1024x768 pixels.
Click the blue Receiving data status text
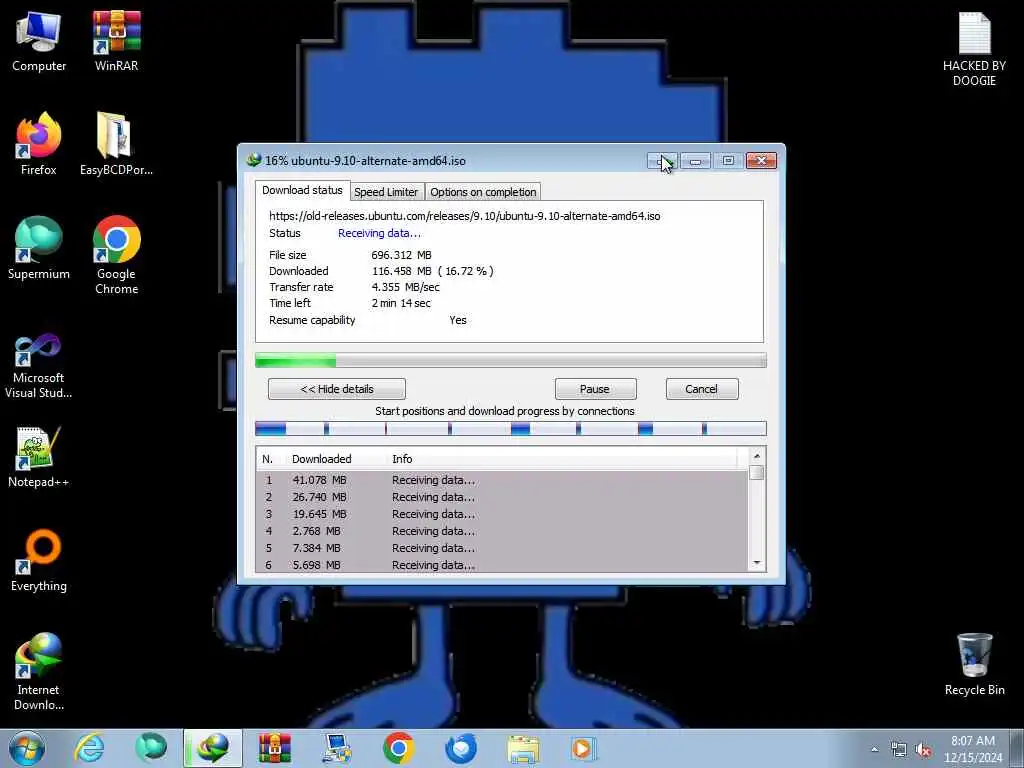coord(379,233)
